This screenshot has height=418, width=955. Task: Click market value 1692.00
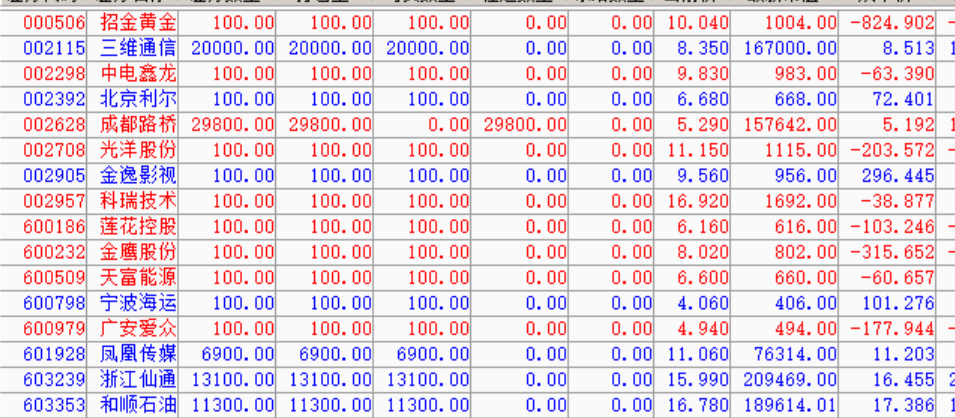click(801, 202)
